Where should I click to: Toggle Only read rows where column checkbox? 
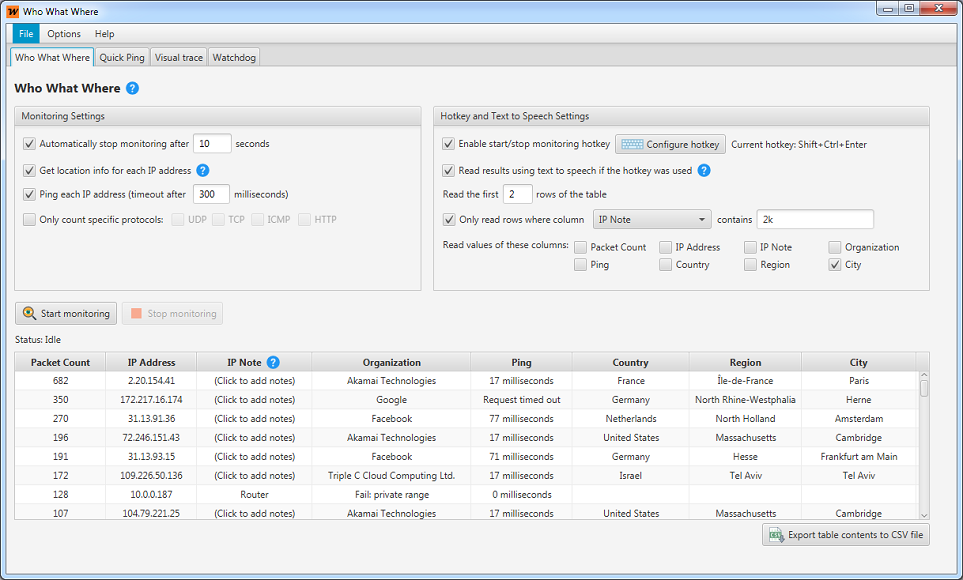(x=449, y=219)
